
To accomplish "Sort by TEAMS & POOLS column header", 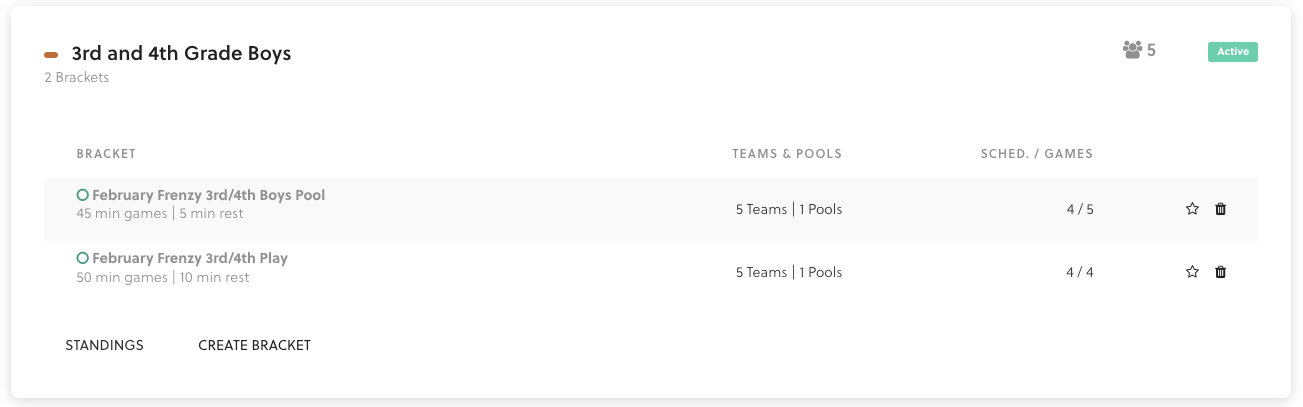I will point(787,154).
